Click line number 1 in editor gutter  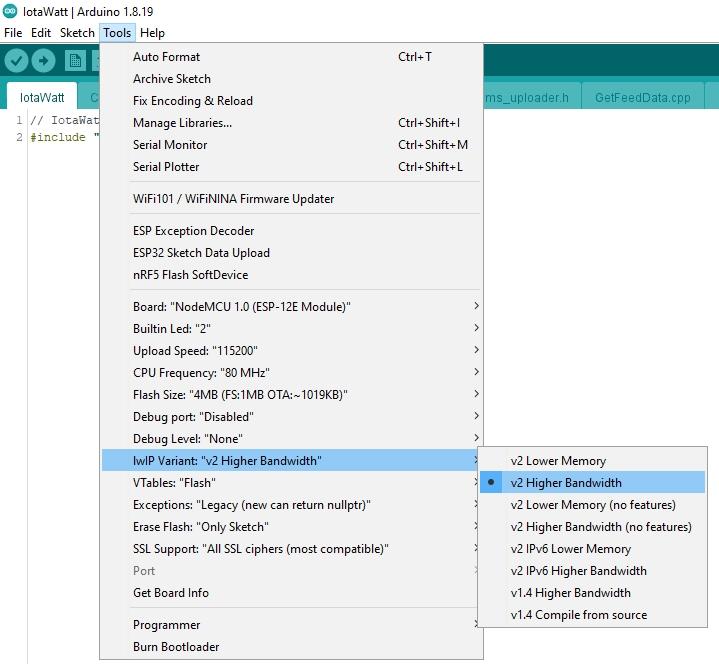coord(19,120)
